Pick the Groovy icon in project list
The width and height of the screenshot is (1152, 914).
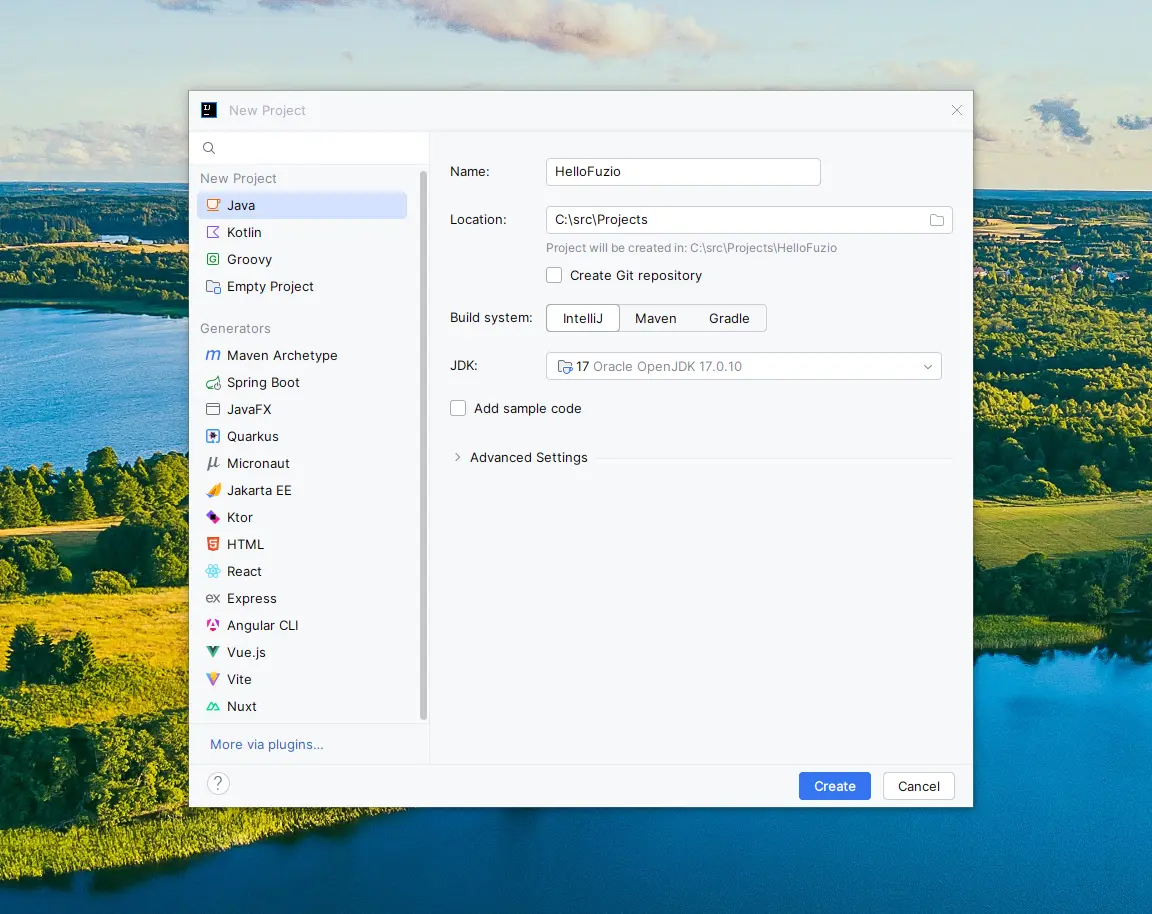point(213,259)
